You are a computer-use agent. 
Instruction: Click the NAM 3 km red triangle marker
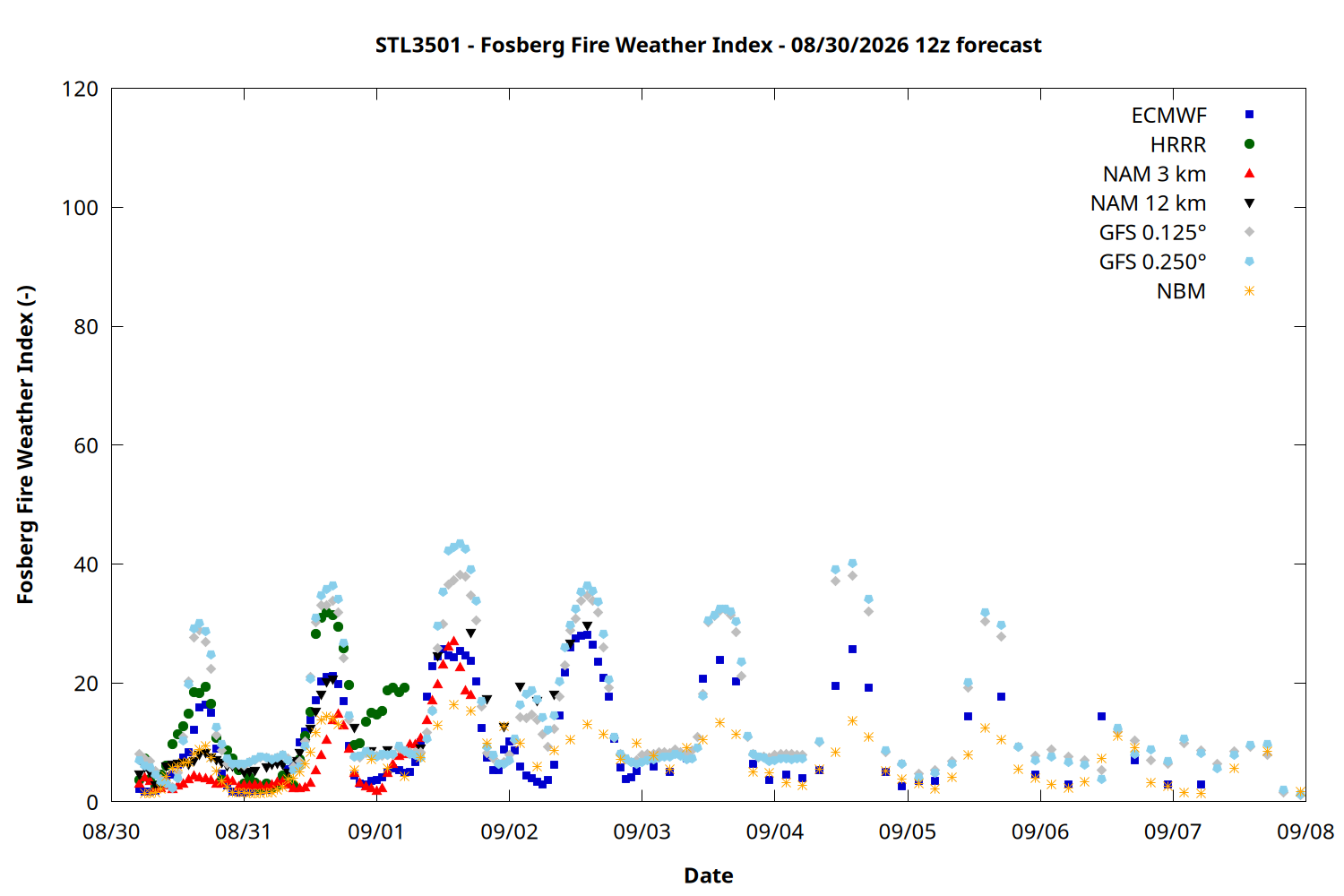point(1249,173)
